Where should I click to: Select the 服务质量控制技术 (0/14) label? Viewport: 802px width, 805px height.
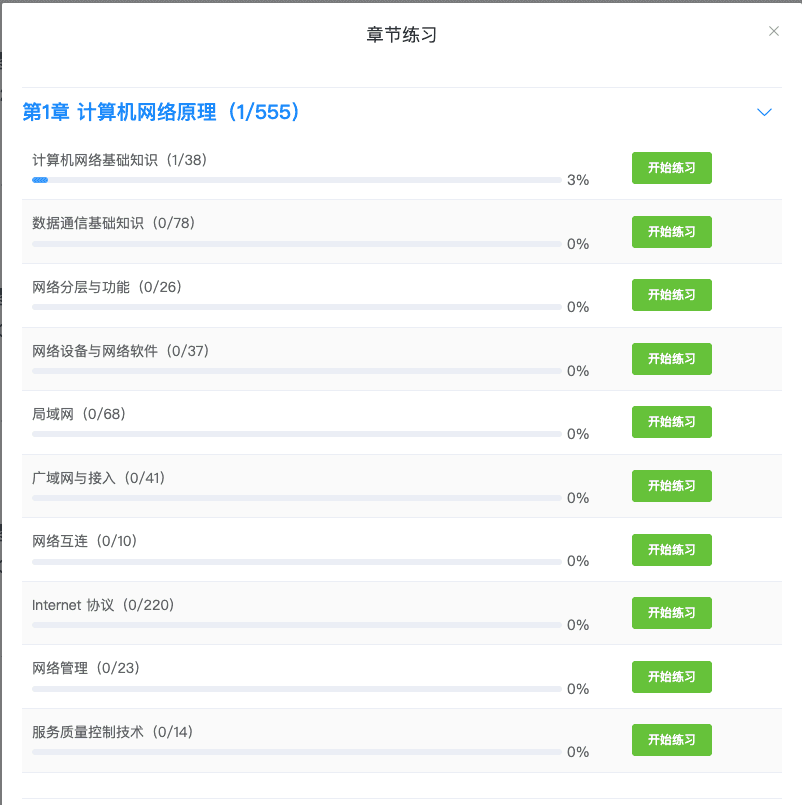click(113, 732)
